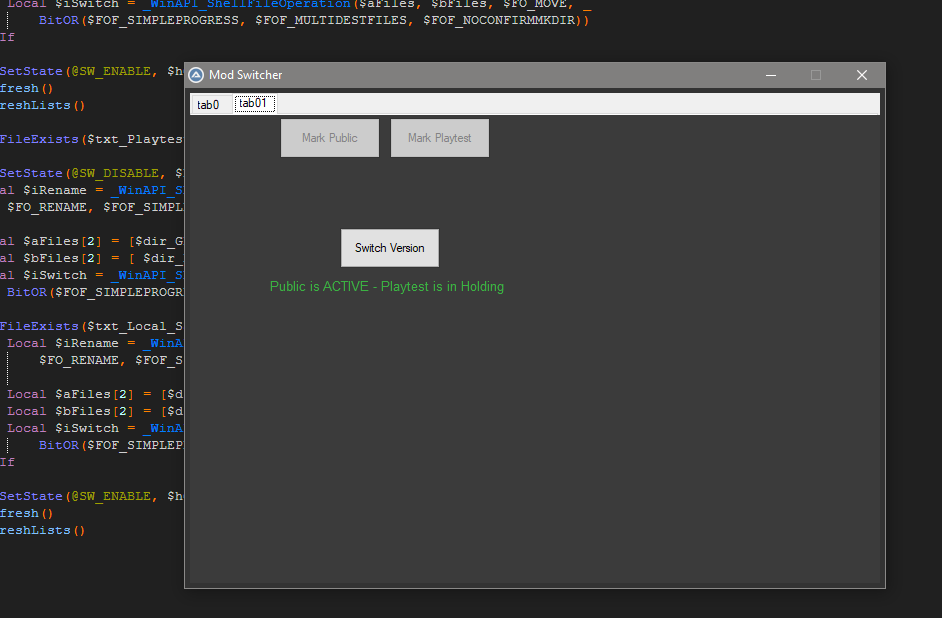Click the Mark Playtest button
The width and height of the screenshot is (942, 618).
click(440, 138)
